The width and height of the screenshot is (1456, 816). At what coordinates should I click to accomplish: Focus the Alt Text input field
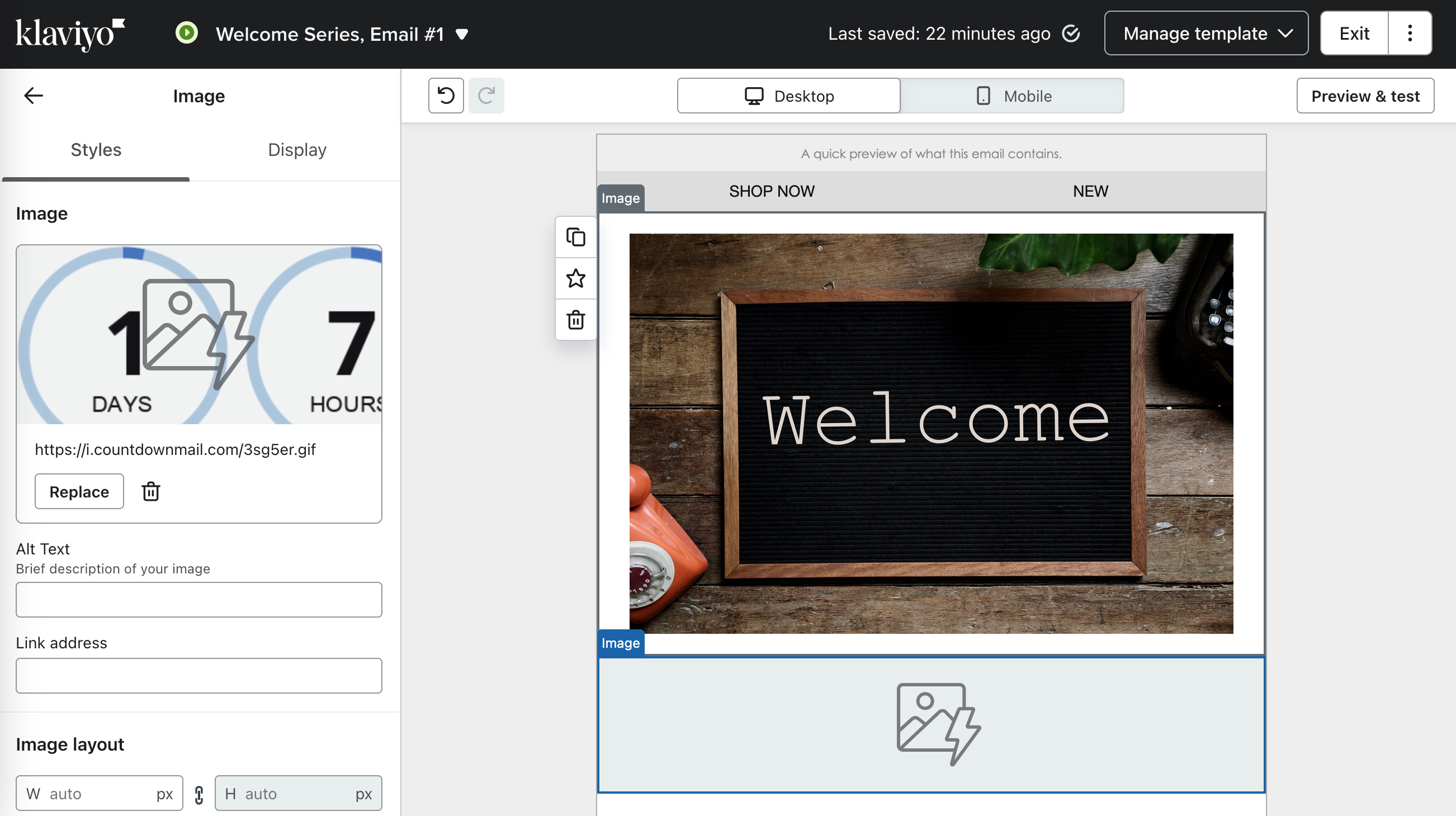pos(199,600)
